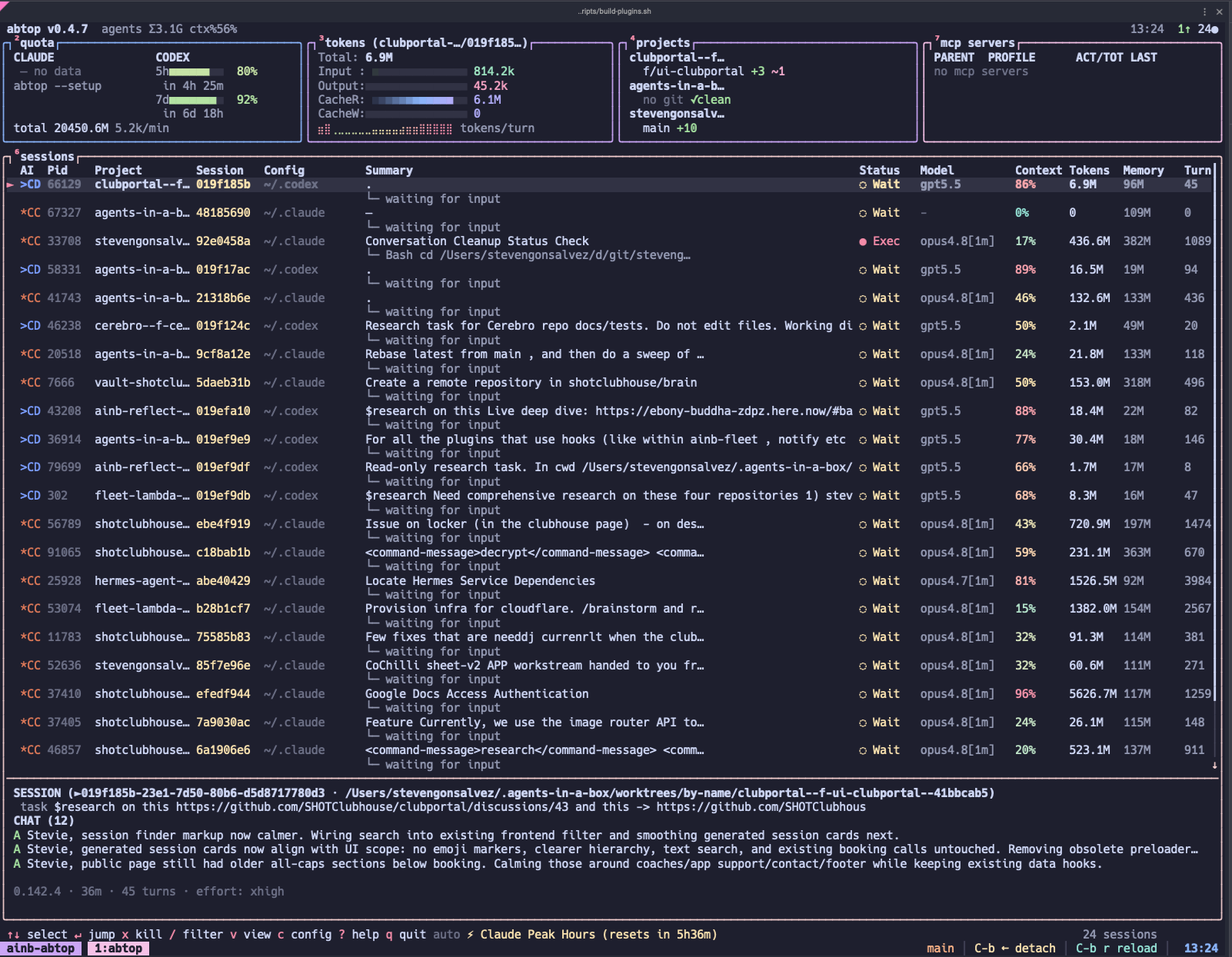1232x957 pixels.
Task: Click the ? help key hint
Action: pos(358,935)
